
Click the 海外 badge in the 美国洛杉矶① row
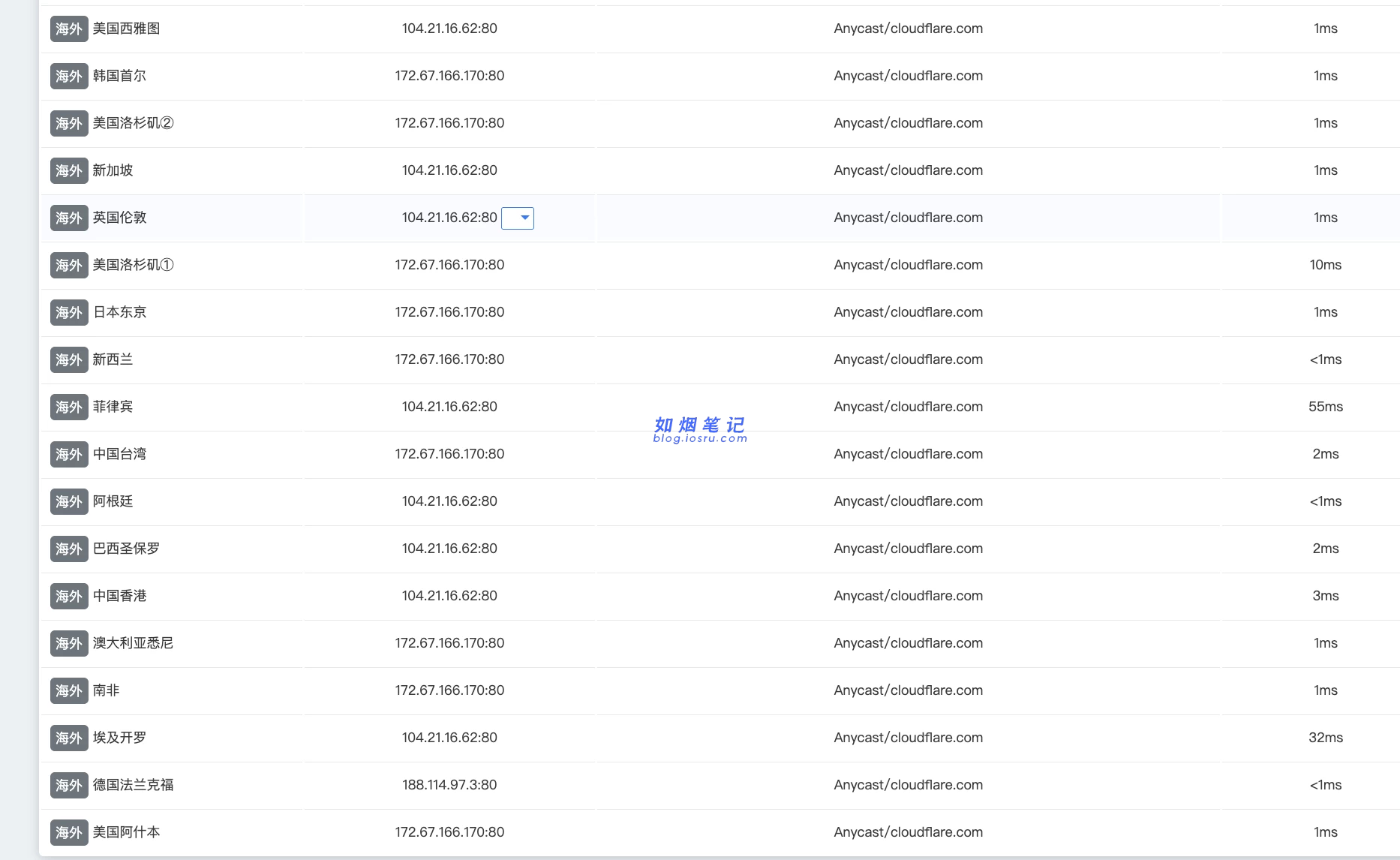pyautogui.click(x=69, y=266)
